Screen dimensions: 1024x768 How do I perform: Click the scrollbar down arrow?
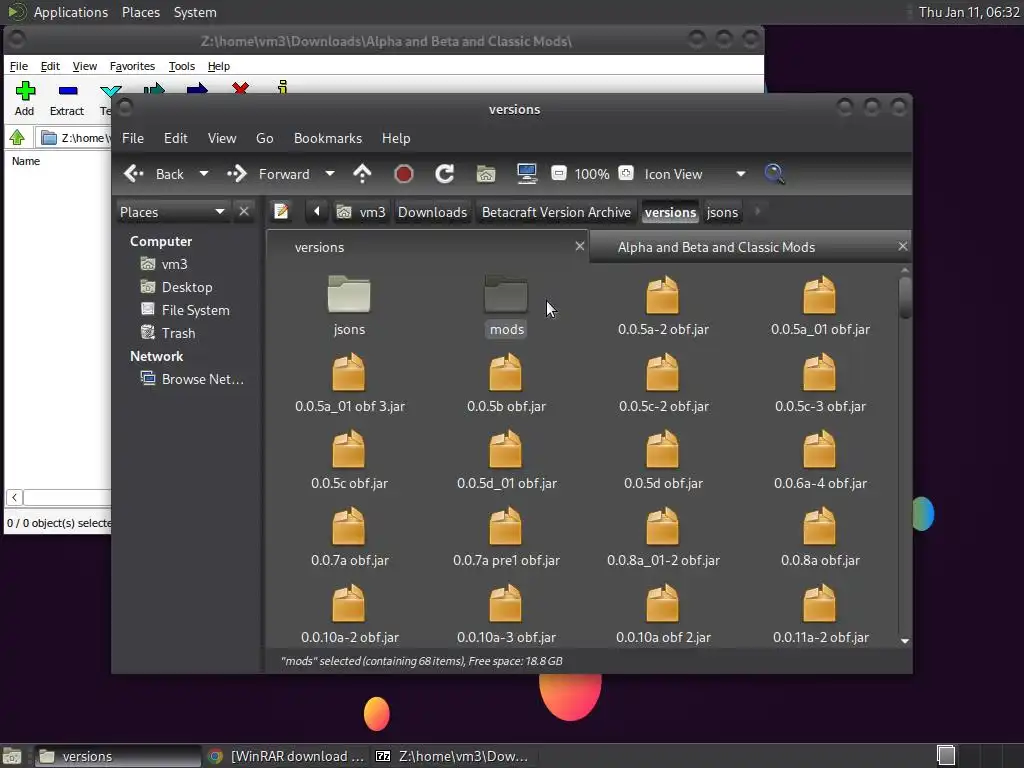(x=904, y=641)
